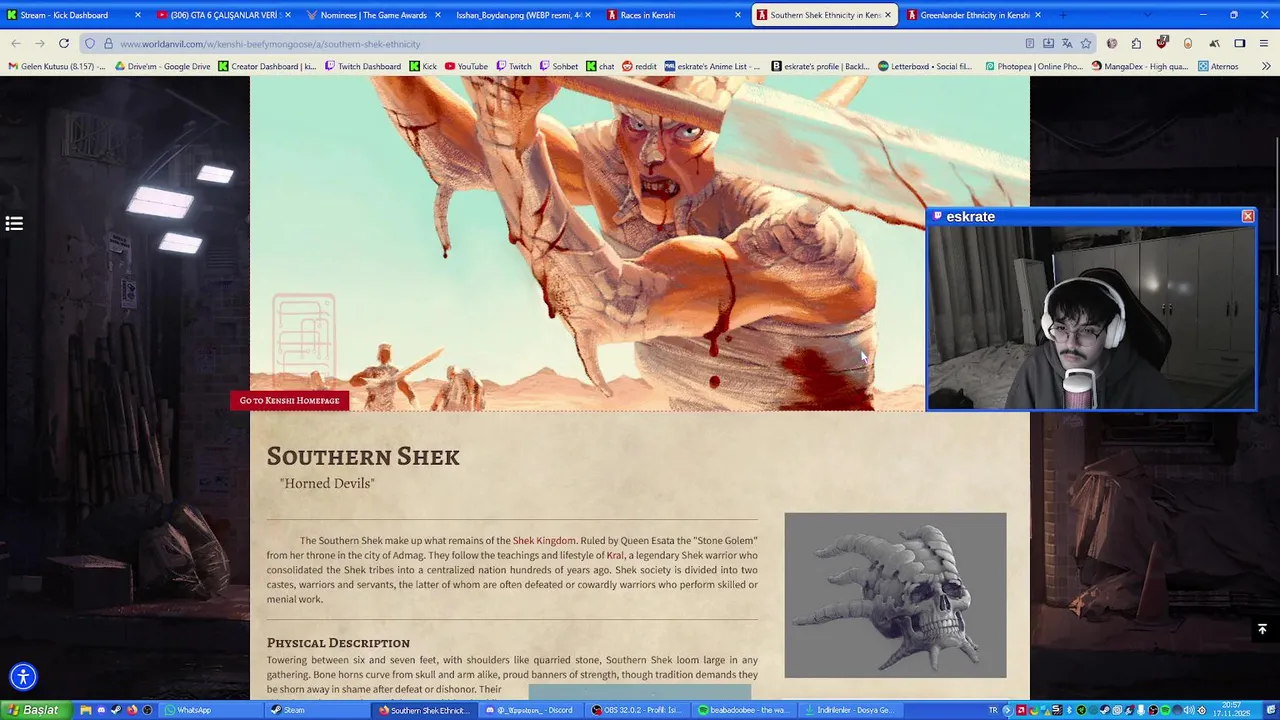Close the Races in Kenshi tab

(738, 15)
